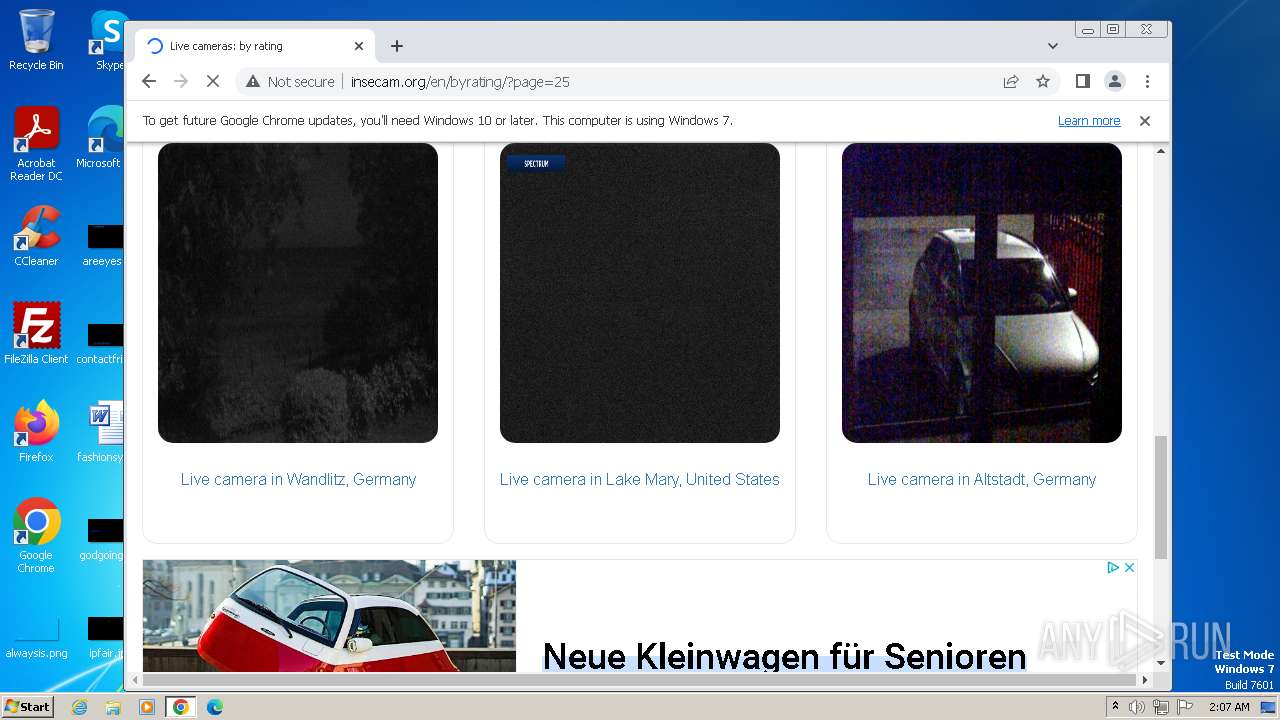Open the Start menu
Screen dimensions: 1280x720
point(27,707)
